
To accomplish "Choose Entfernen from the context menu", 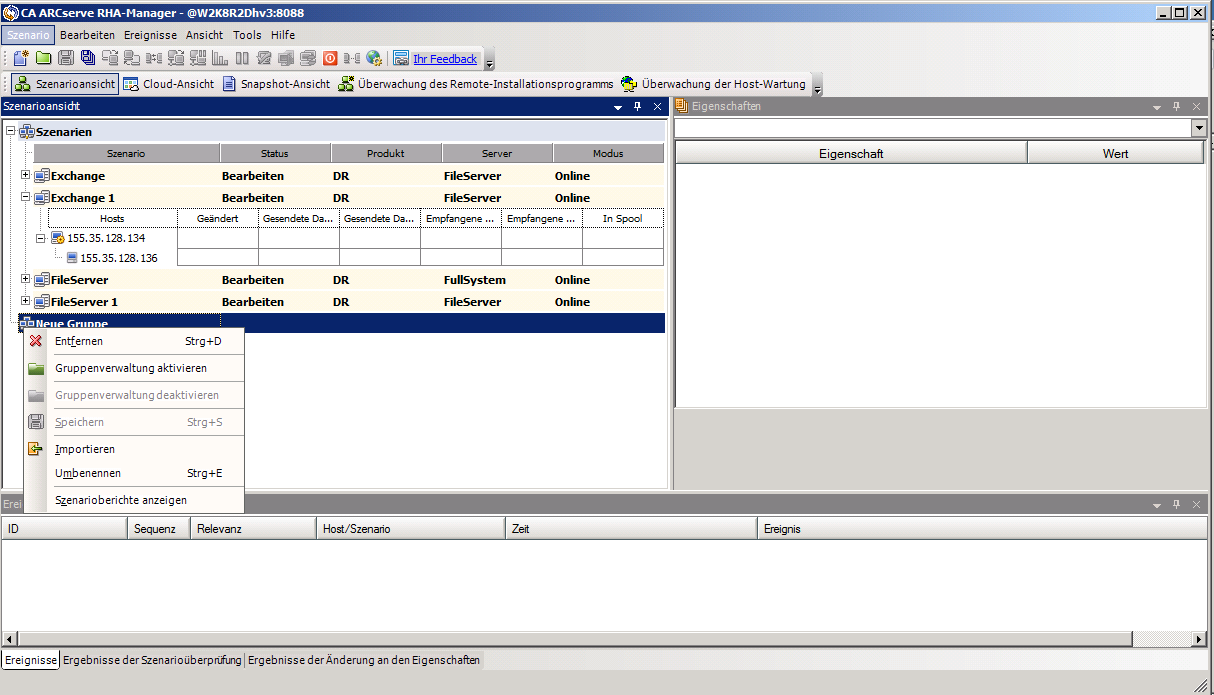I will (79, 341).
